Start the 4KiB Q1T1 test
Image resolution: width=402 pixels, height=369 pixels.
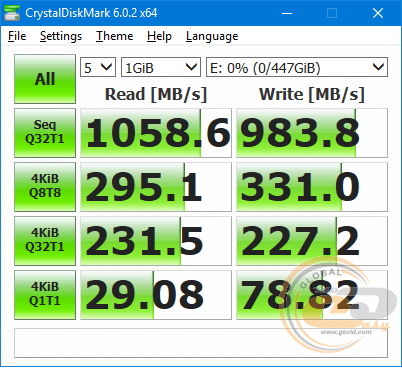tap(45, 295)
